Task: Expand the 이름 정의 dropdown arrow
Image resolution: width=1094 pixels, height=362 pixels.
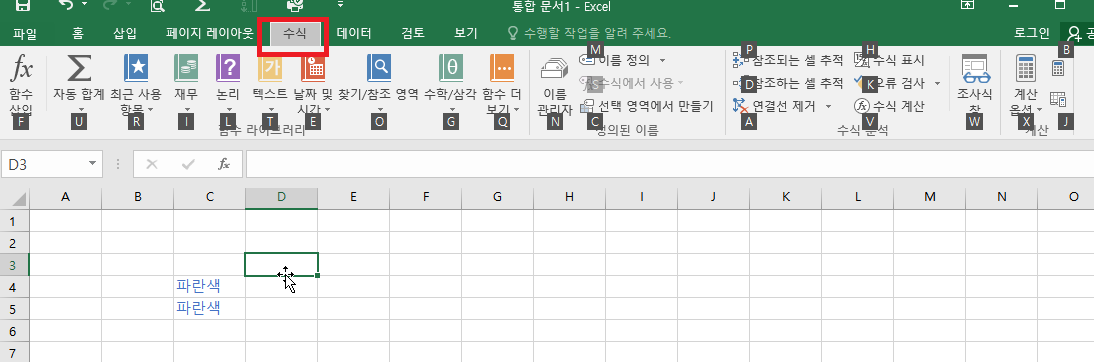Action: point(662,61)
